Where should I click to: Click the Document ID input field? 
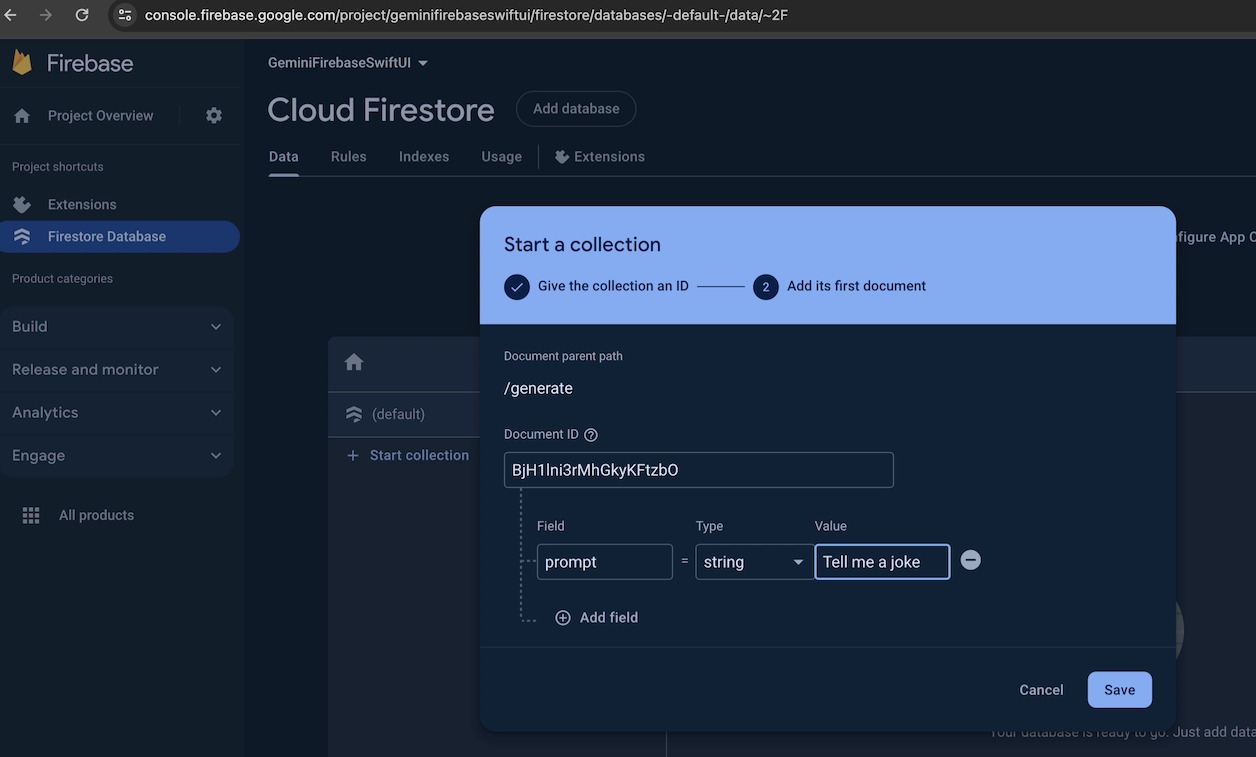698,470
